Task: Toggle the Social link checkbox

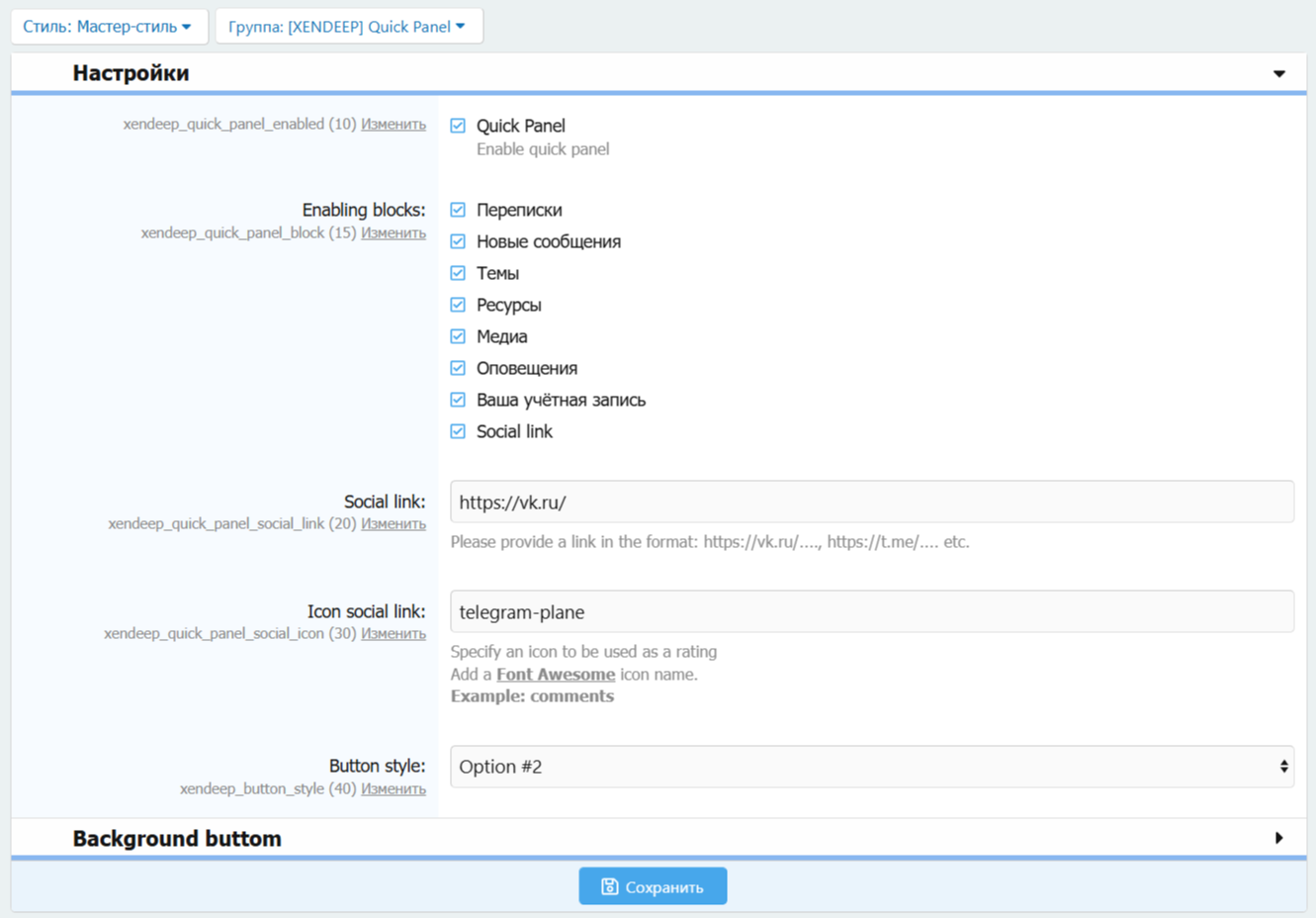Action: 458,431
